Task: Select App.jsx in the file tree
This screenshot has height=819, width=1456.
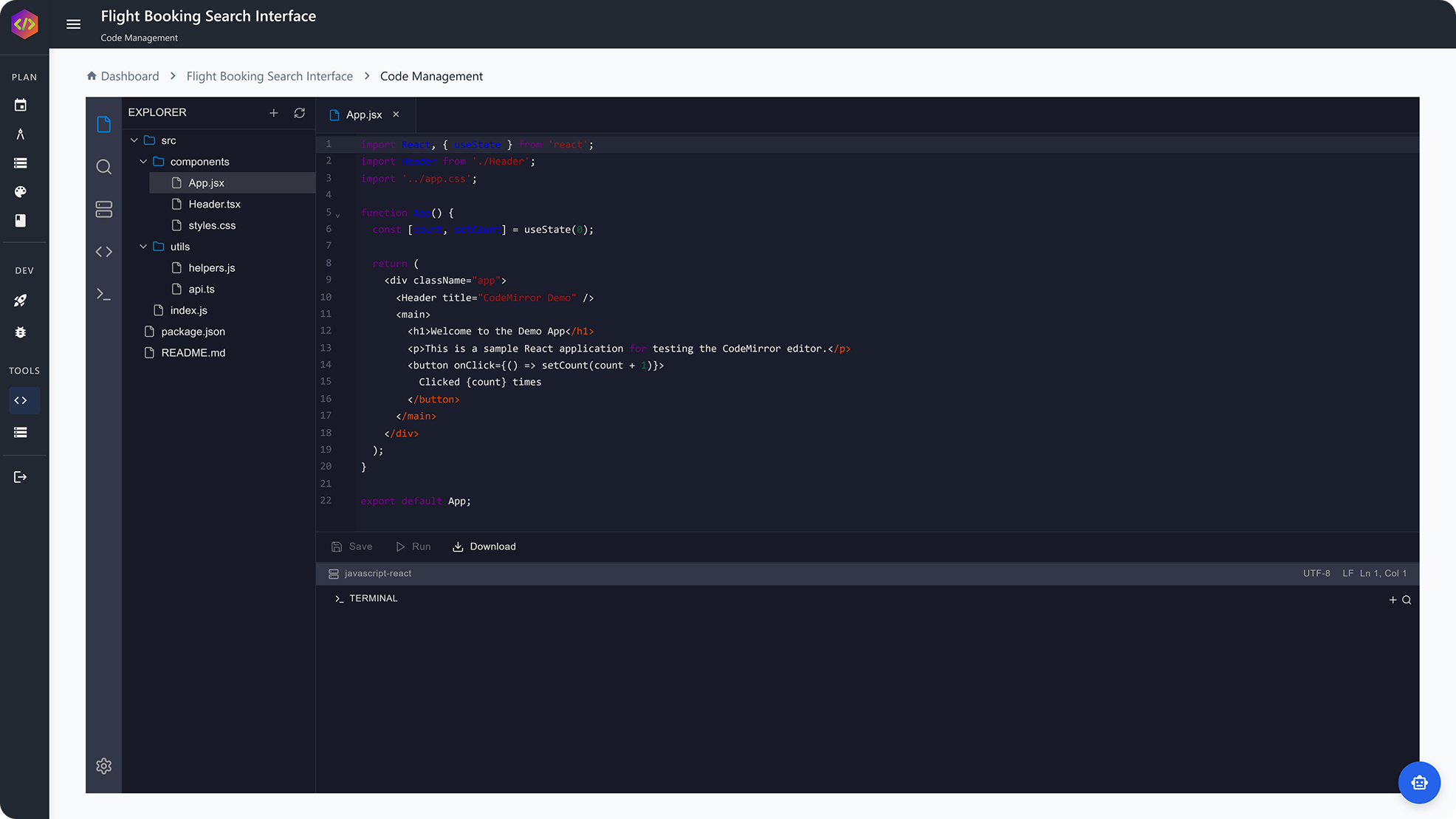Action: point(233,183)
